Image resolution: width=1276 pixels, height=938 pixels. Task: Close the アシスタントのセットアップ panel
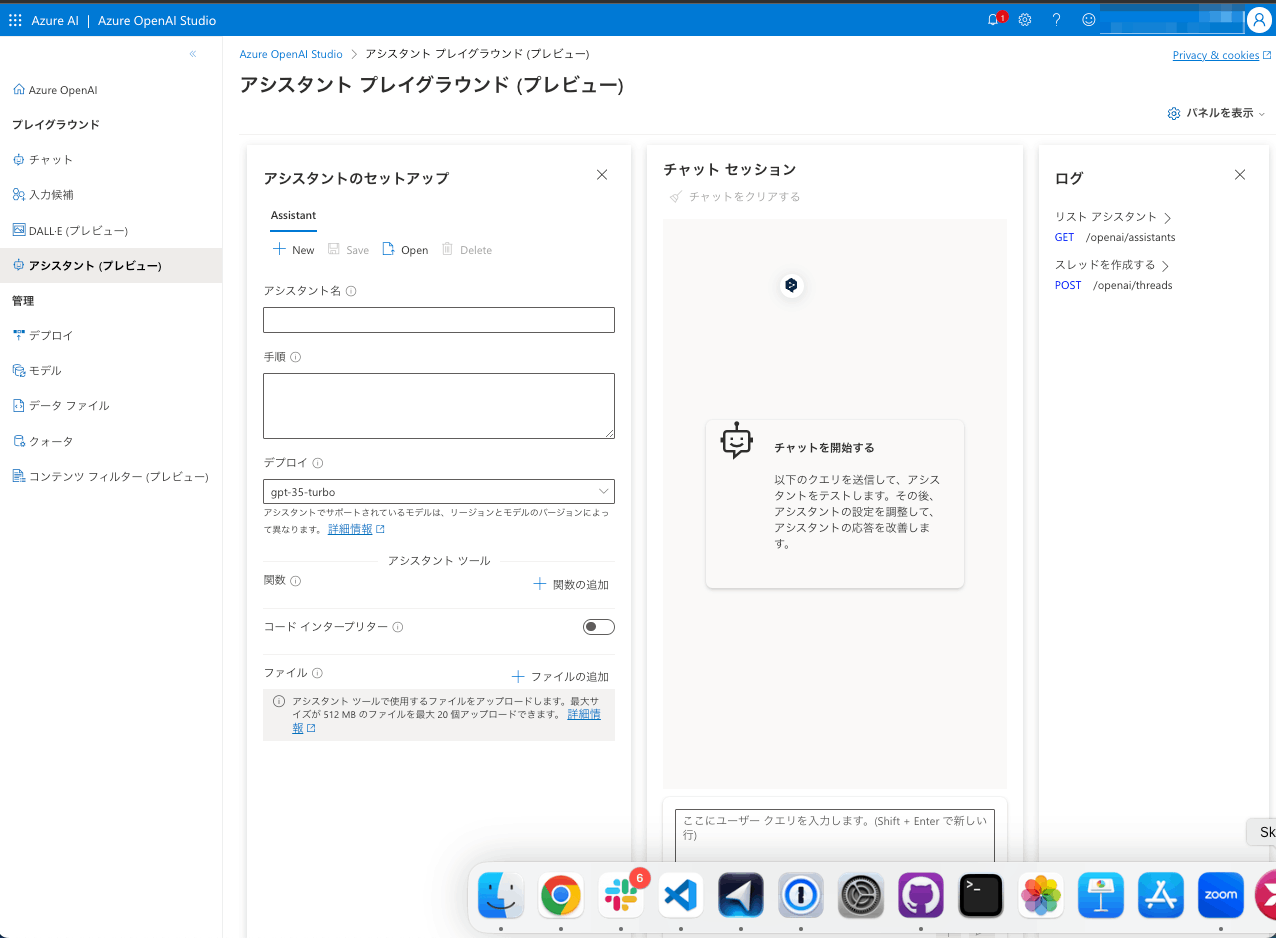click(x=602, y=175)
